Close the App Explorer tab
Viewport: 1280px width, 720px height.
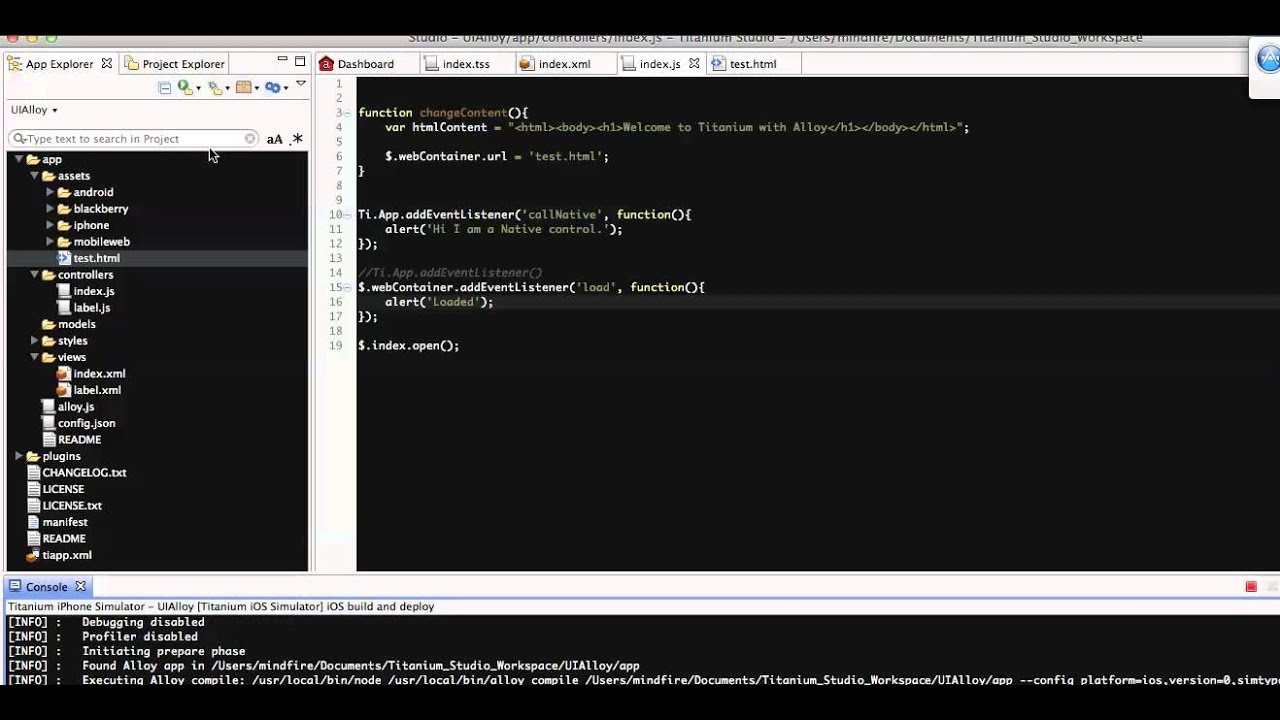coord(107,63)
